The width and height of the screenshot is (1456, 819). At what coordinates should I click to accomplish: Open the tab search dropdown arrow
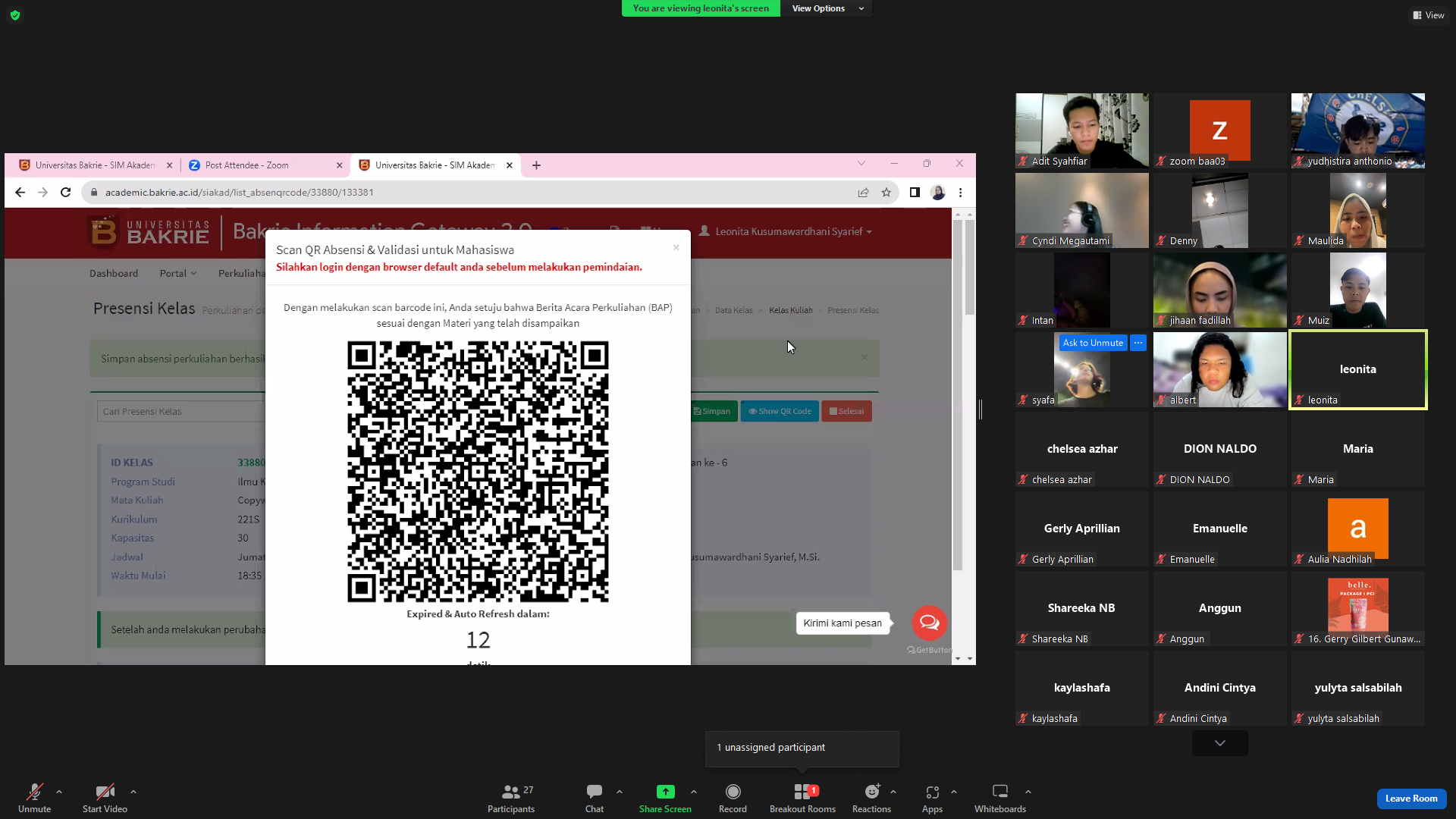pos(861,164)
